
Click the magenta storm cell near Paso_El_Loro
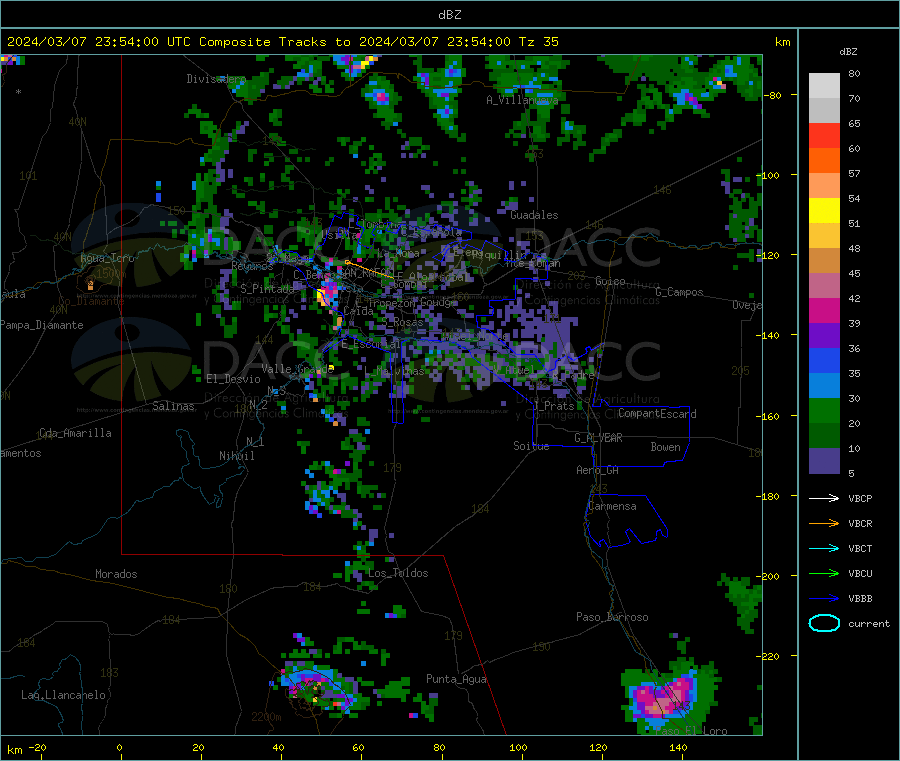tap(665, 696)
